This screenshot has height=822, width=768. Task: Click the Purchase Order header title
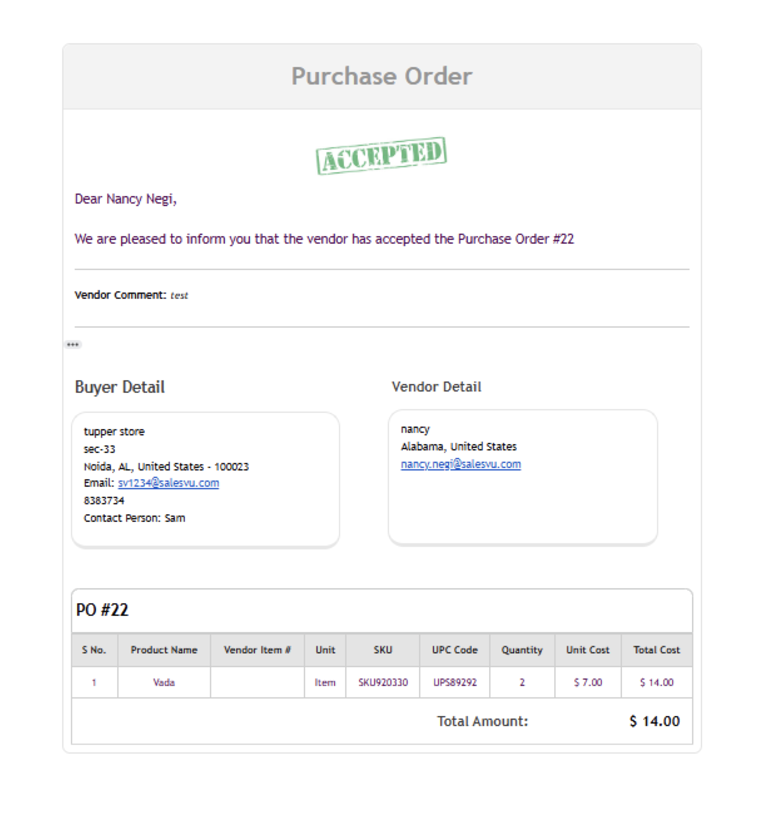[x=382, y=76]
